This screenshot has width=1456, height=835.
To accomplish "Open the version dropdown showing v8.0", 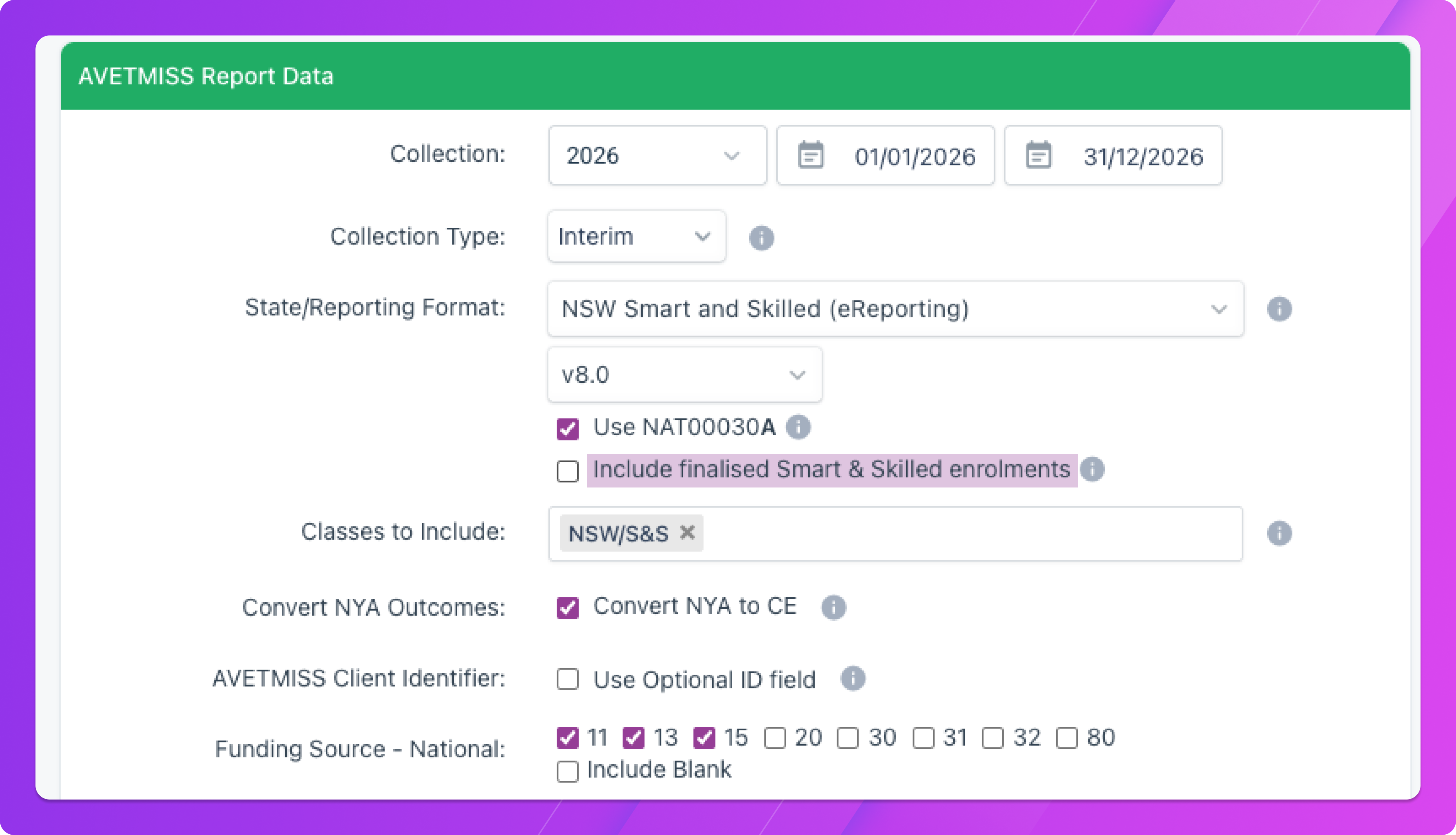I will click(685, 375).
